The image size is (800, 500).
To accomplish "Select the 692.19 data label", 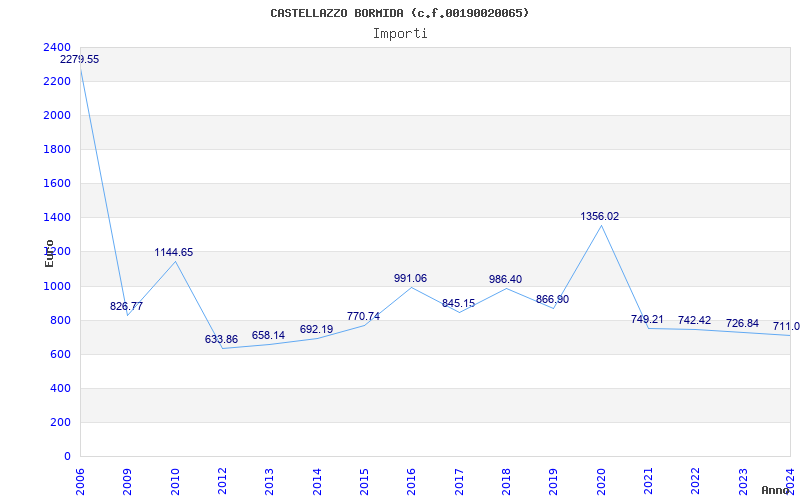I will [x=316, y=330].
